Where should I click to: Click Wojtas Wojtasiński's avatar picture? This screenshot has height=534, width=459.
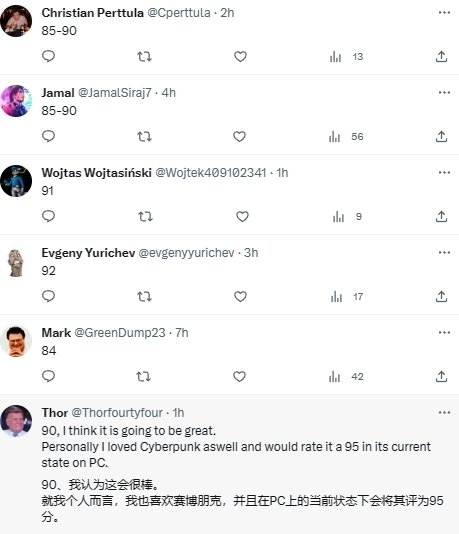[16, 181]
